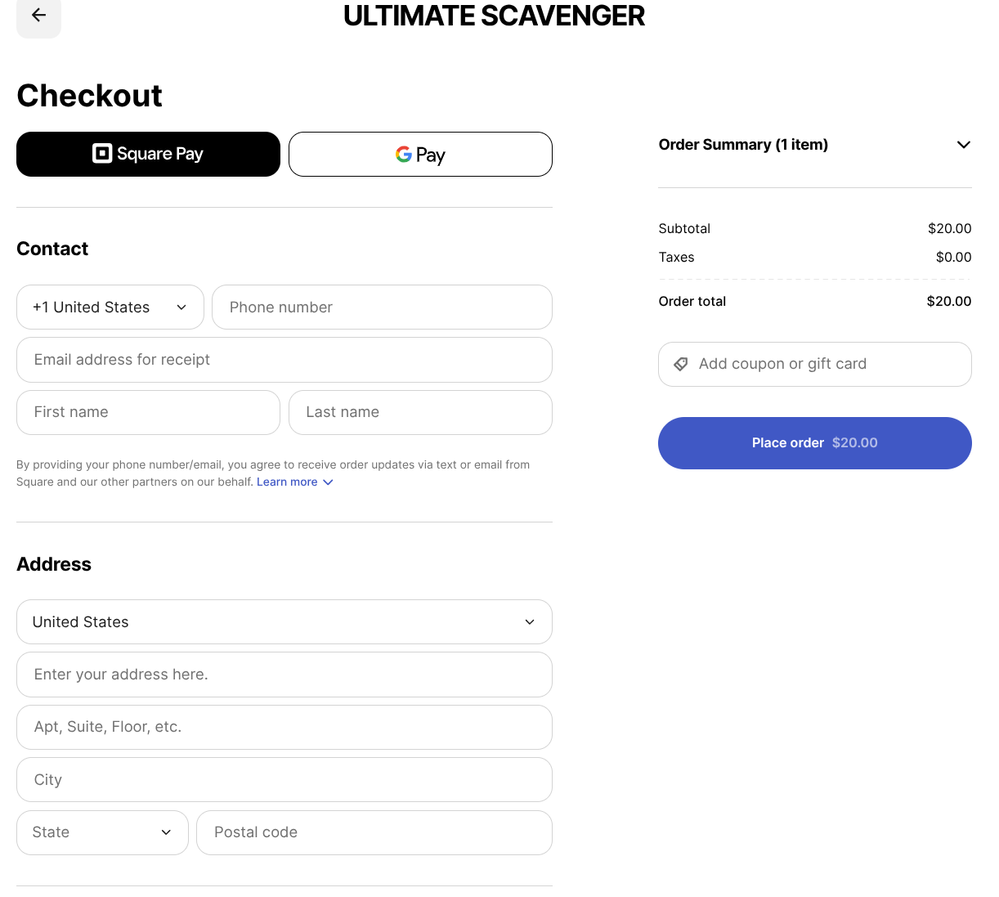
Task: Pay with Google Pay button
Action: (420, 154)
